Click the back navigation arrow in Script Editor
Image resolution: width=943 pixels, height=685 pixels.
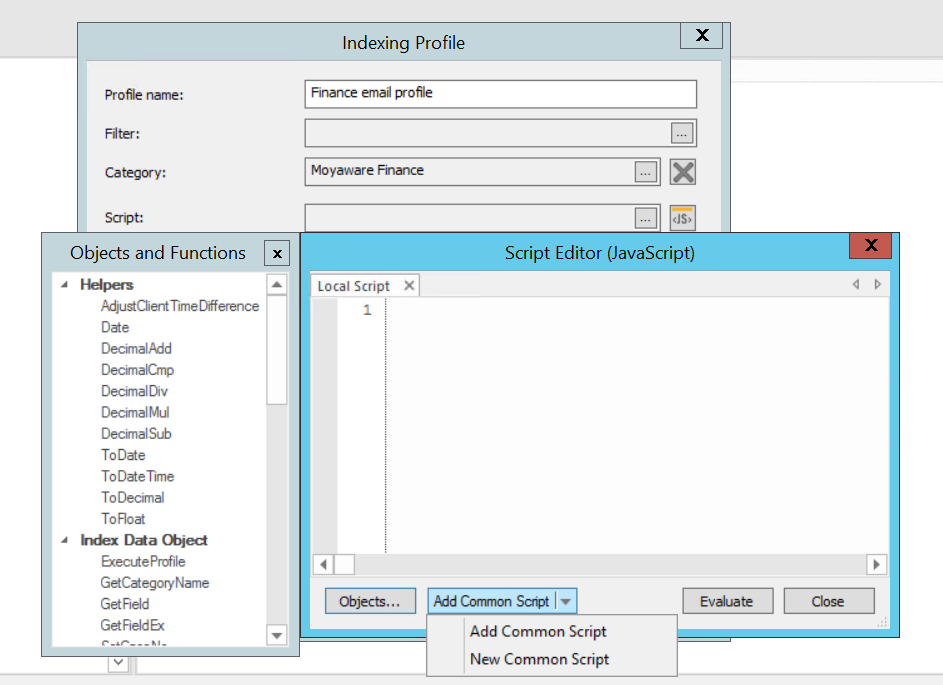tap(855, 284)
